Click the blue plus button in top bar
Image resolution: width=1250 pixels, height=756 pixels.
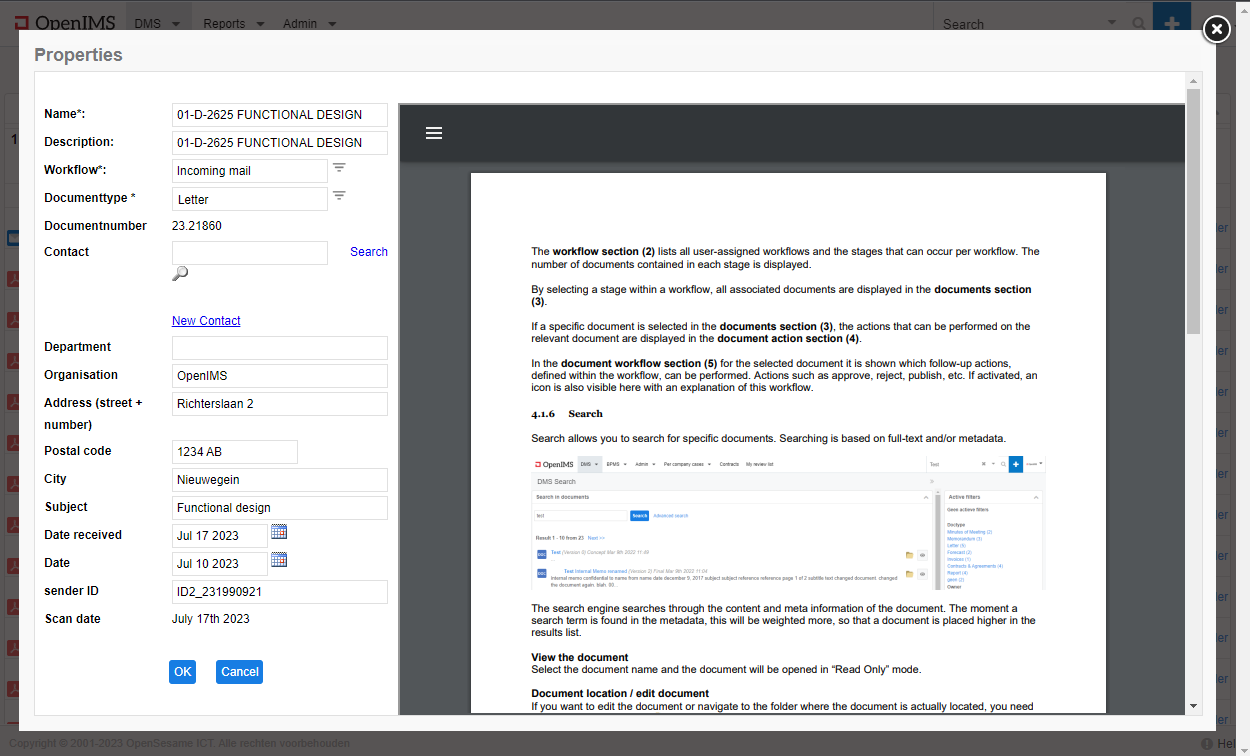[1171, 22]
